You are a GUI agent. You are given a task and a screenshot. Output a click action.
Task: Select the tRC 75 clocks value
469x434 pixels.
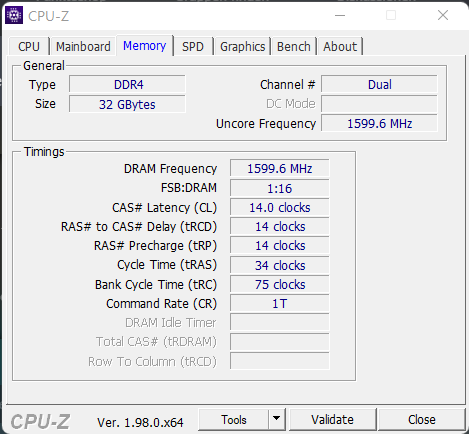279,284
